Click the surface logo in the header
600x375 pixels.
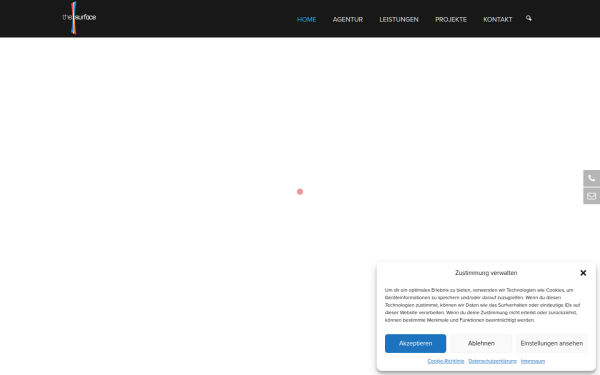[79, 18]
